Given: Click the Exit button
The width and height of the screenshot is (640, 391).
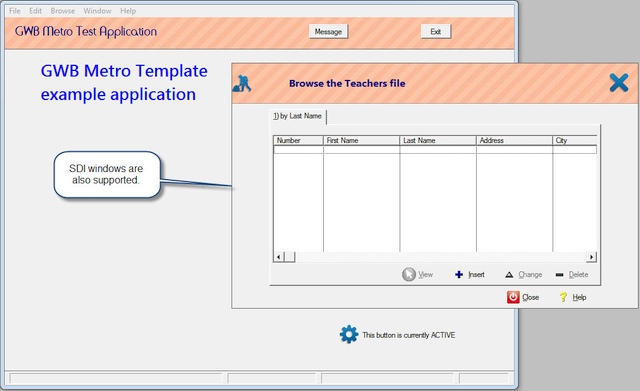Looking at the screenshot, I should click(x=436, y=31).
